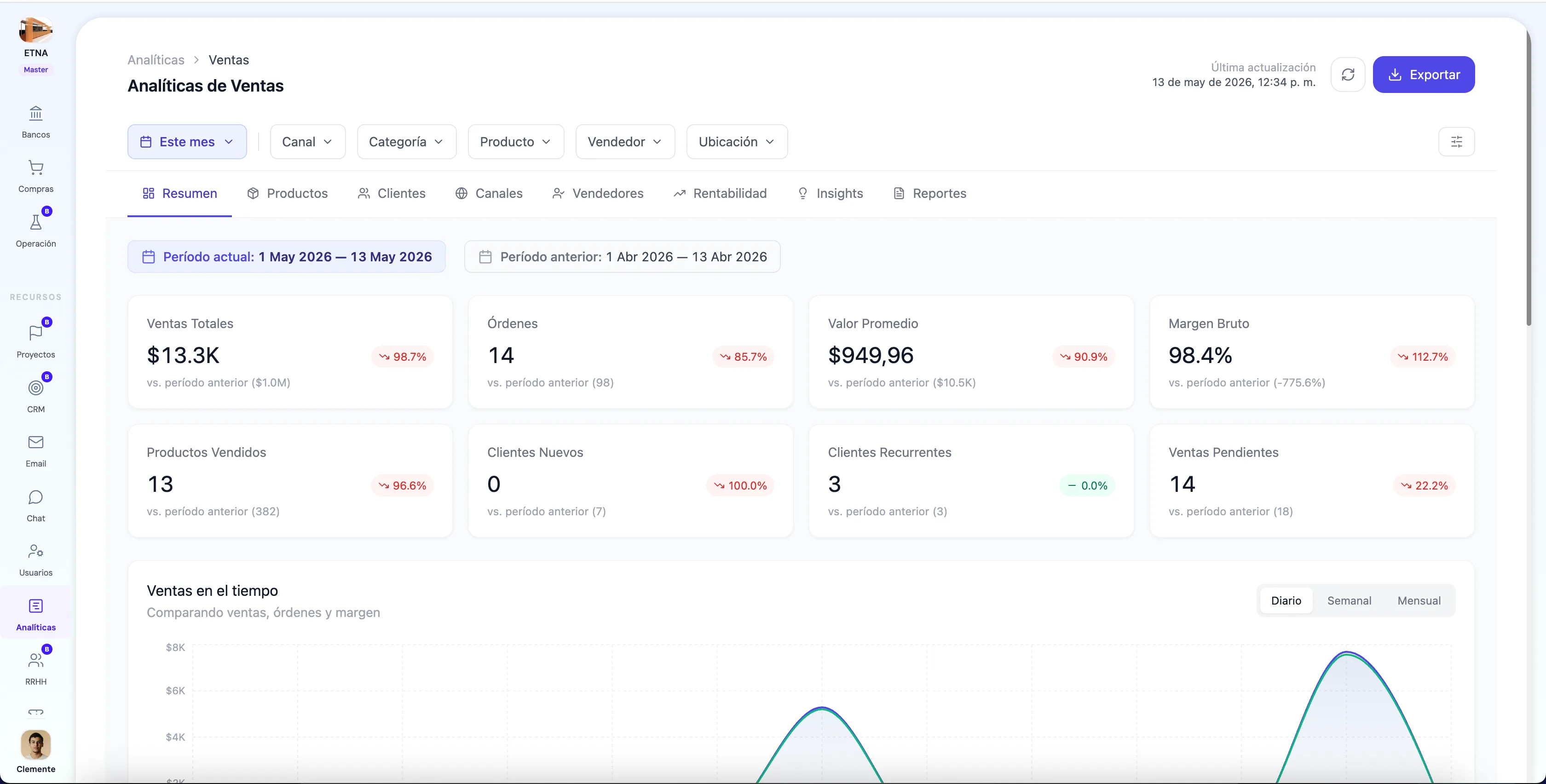The image size is (1546, 784).
Task: Click the calendar icon beside Período anterior
Action: tap(485, 257)
